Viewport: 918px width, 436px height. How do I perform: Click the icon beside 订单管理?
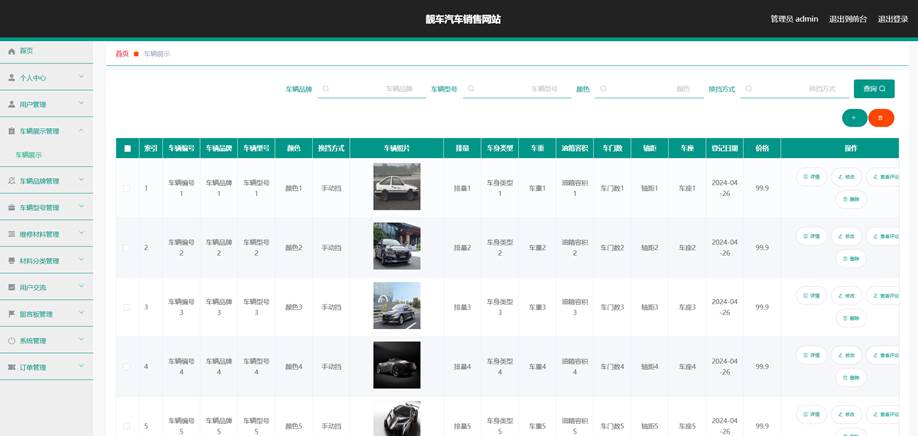11,367
